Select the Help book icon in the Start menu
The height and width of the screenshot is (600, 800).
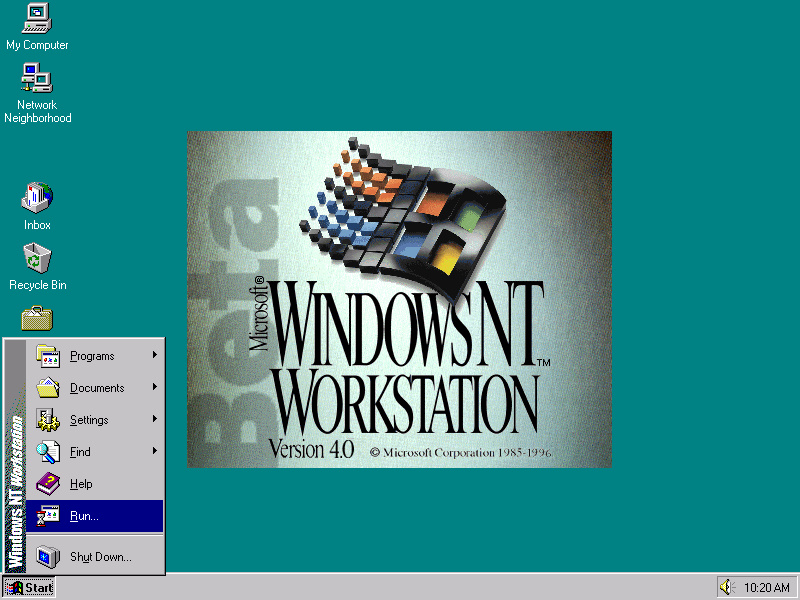pos(47,483)
